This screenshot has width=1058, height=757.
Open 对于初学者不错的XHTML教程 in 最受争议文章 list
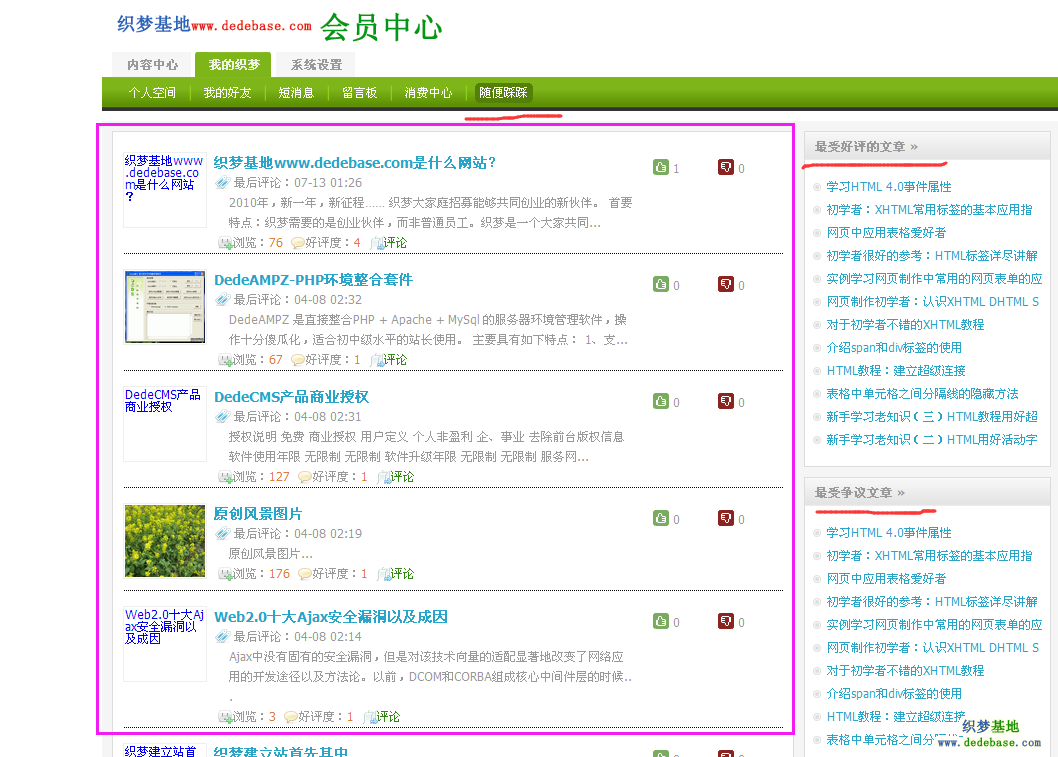tap(905, 671)
